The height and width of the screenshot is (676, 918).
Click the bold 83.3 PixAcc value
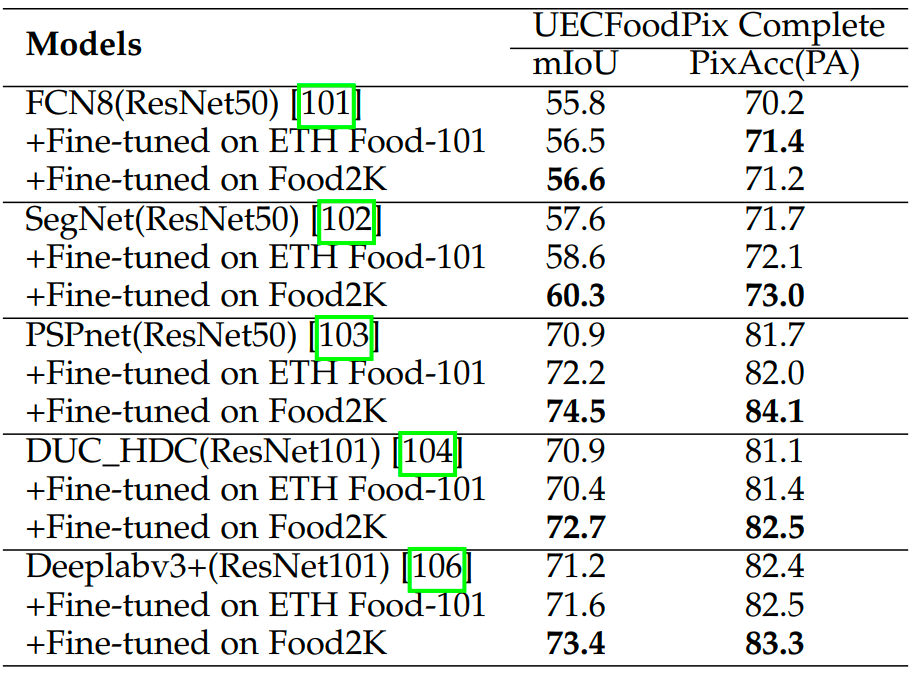[774, 644]
